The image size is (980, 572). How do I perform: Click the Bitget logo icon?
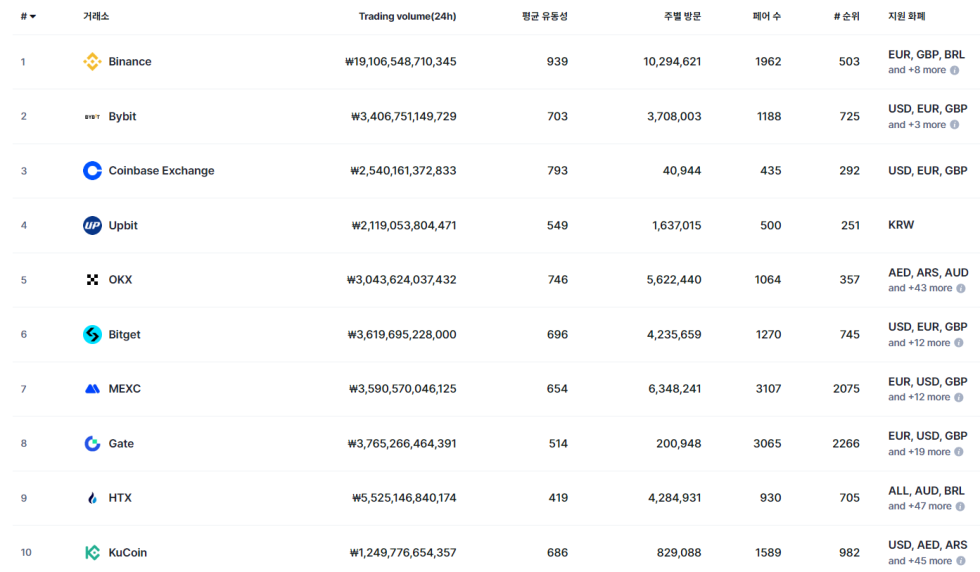pos(92,335)
